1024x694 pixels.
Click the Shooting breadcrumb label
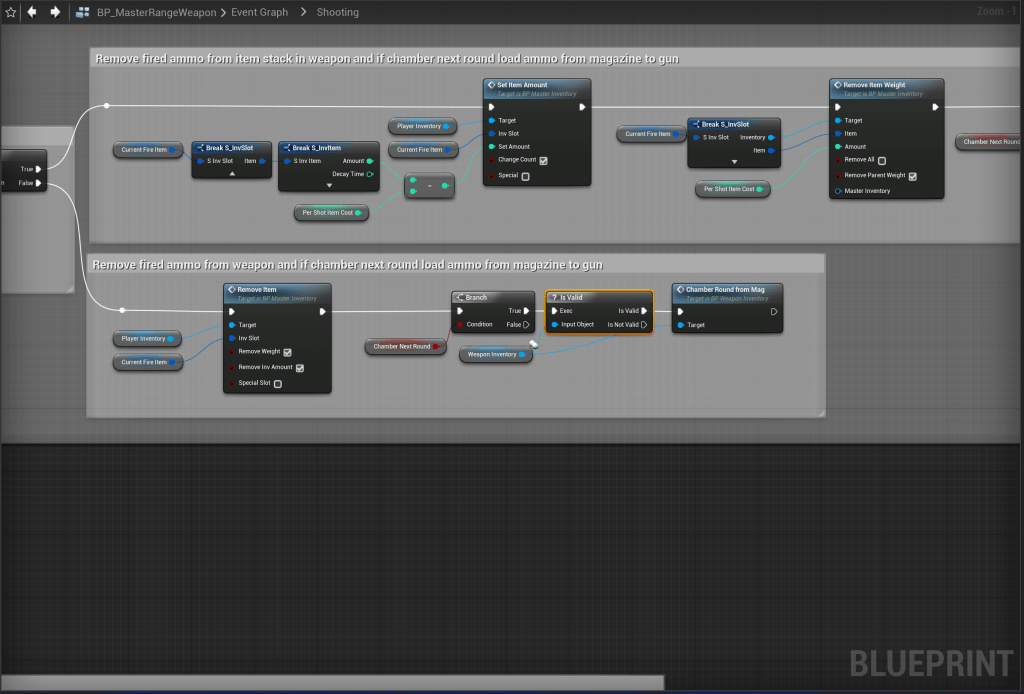point(337,12)
